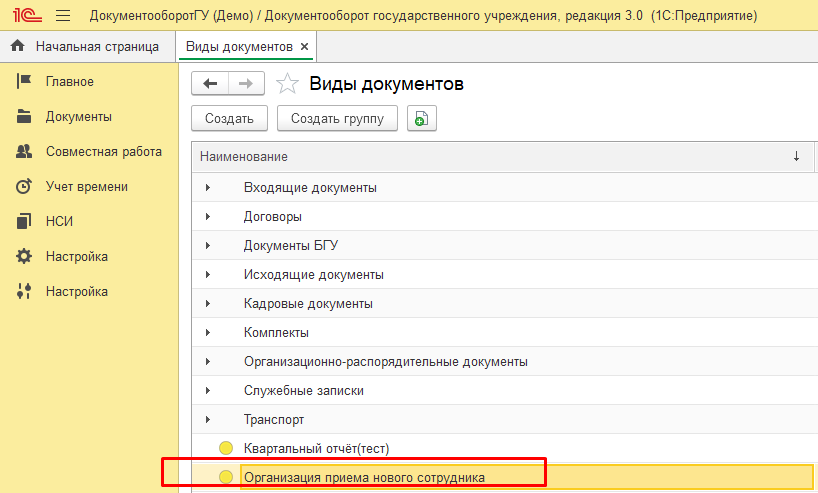Image resolution: width=818 pixels, height=493 pixels.
Task: Open the Совместная работа people icon
Action: click(24, 151)
